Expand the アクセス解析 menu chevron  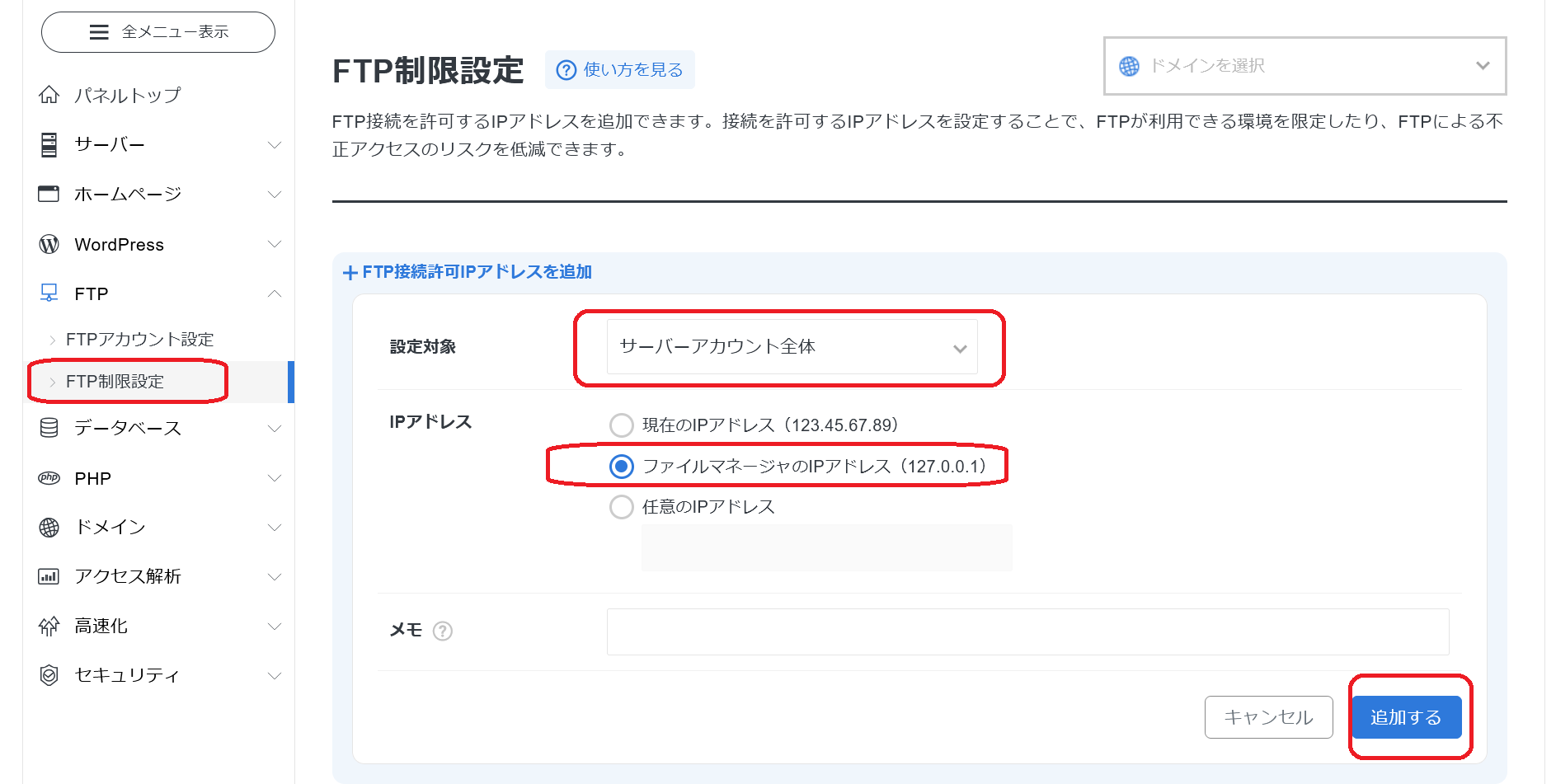pos(275,577)
